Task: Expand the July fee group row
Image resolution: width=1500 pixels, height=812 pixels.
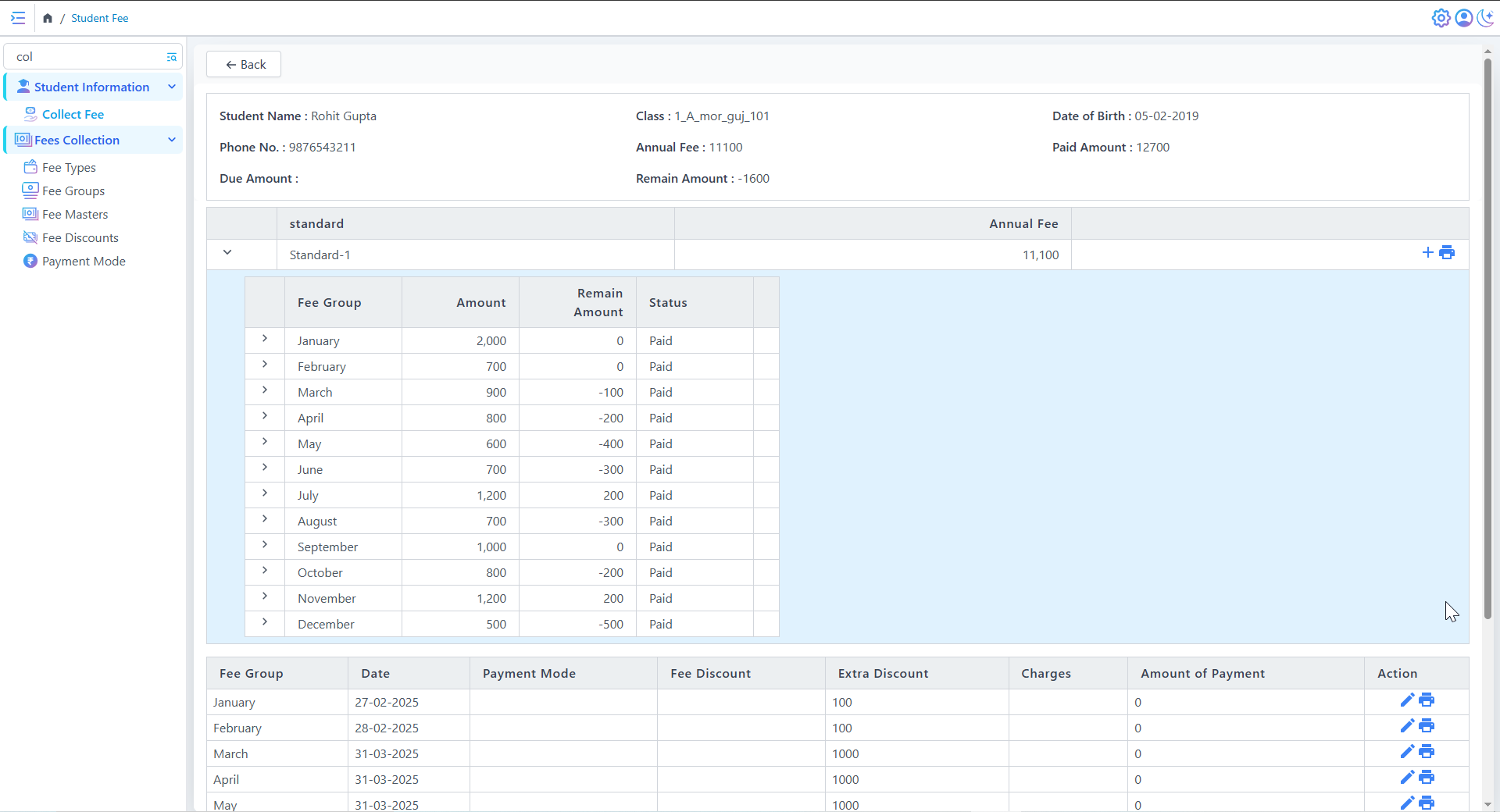Action: pos(265,493)
